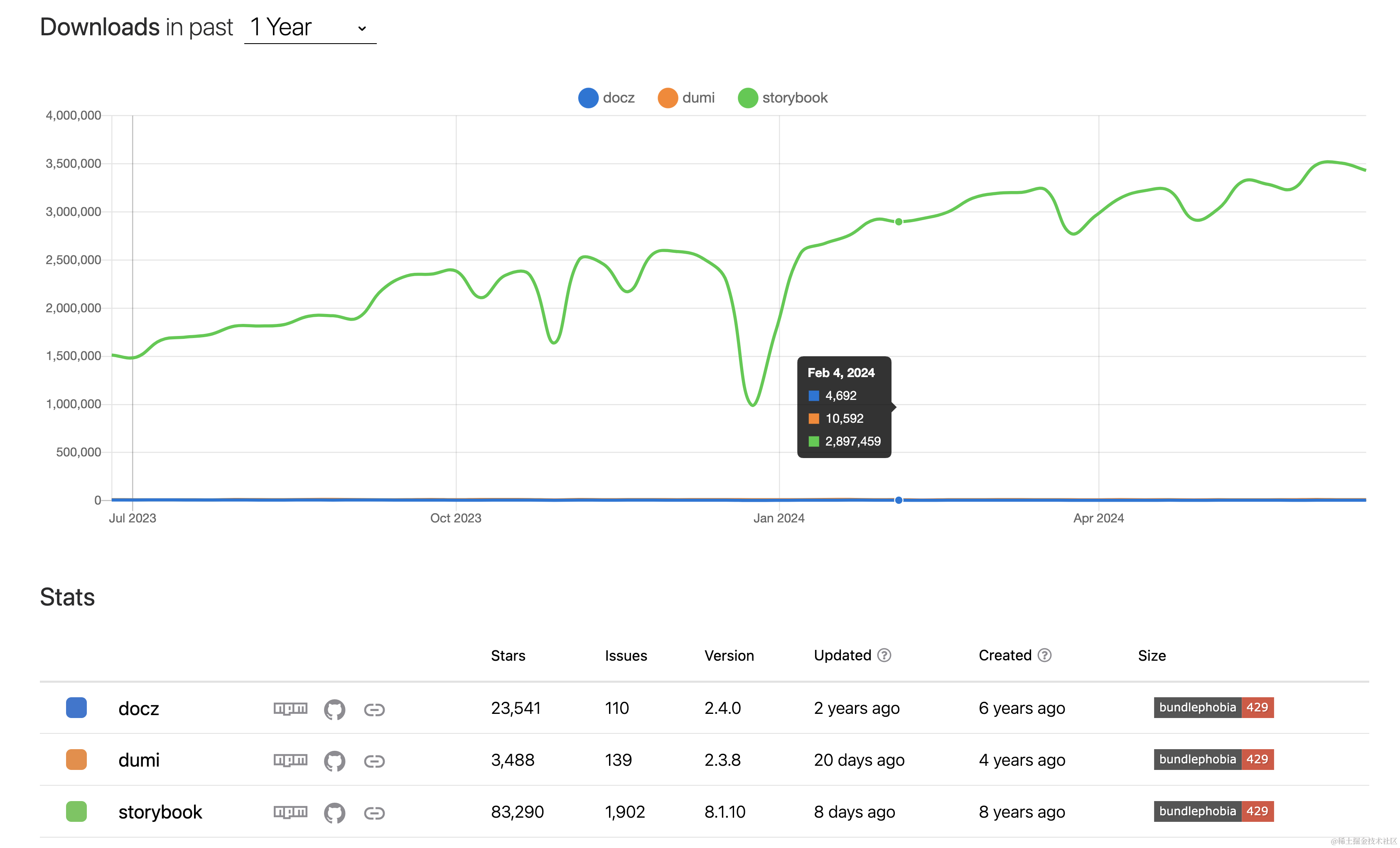The height and width of the screenshot is (848, 1400).
Task: Click the '4 years ago' created cell
Action: click(x=1022, y=760)
